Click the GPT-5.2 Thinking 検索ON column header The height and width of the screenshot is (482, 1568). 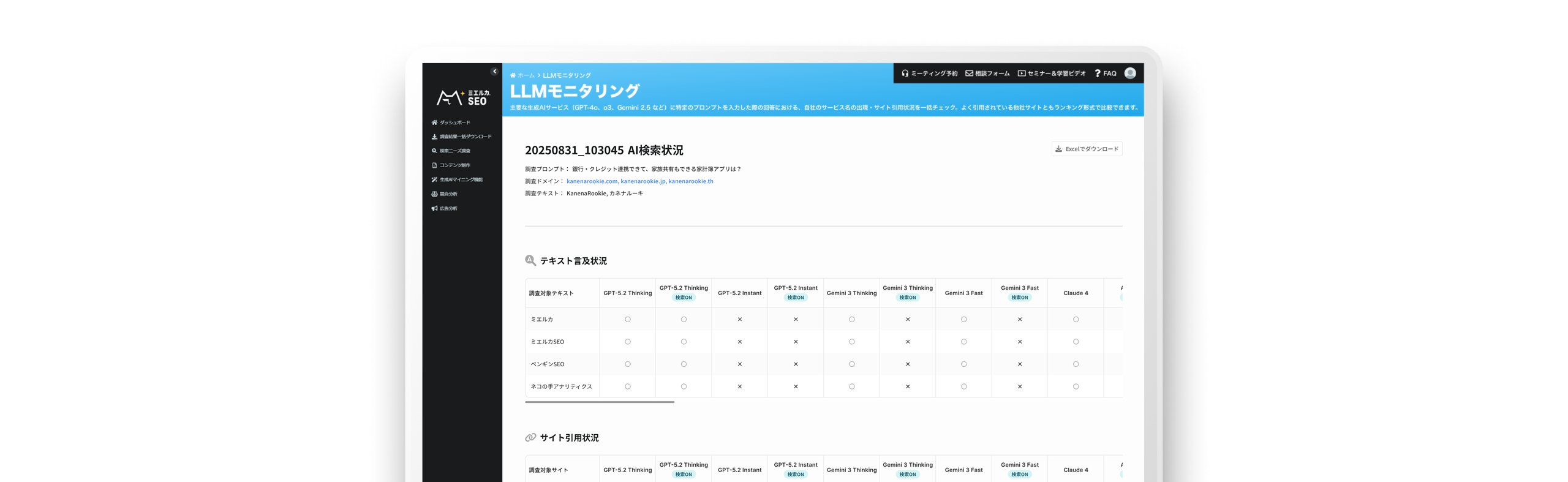click(x=684, y=293)
